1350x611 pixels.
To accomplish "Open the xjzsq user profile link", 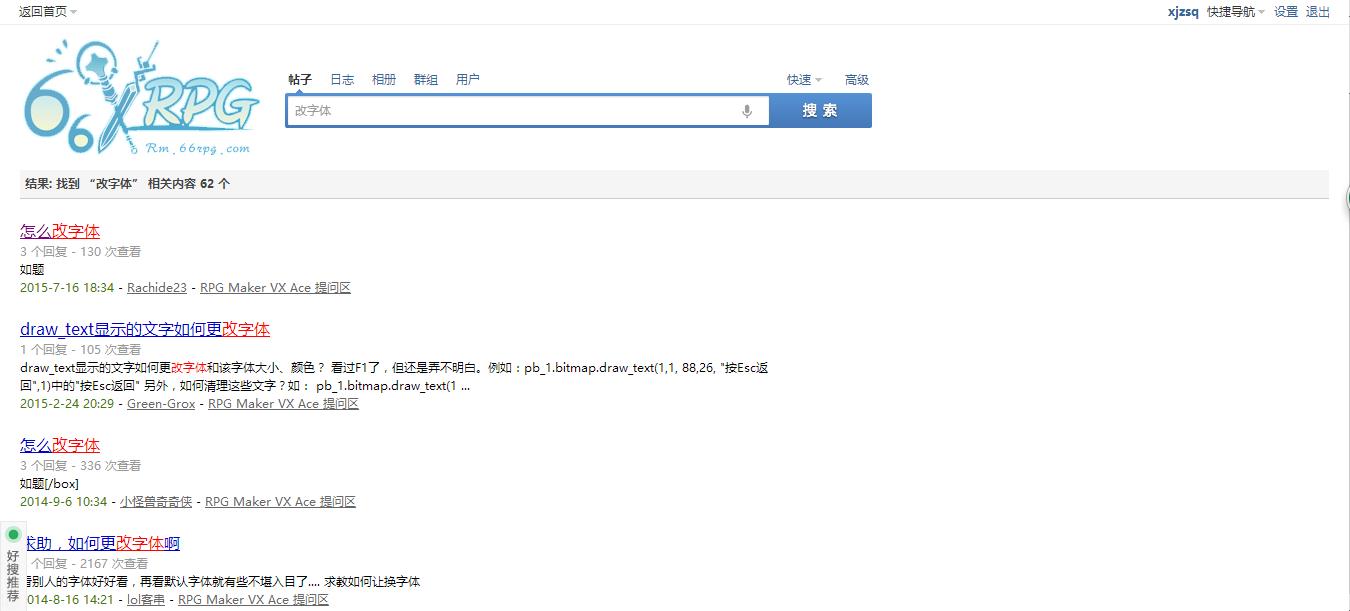I will point(1183,12).
